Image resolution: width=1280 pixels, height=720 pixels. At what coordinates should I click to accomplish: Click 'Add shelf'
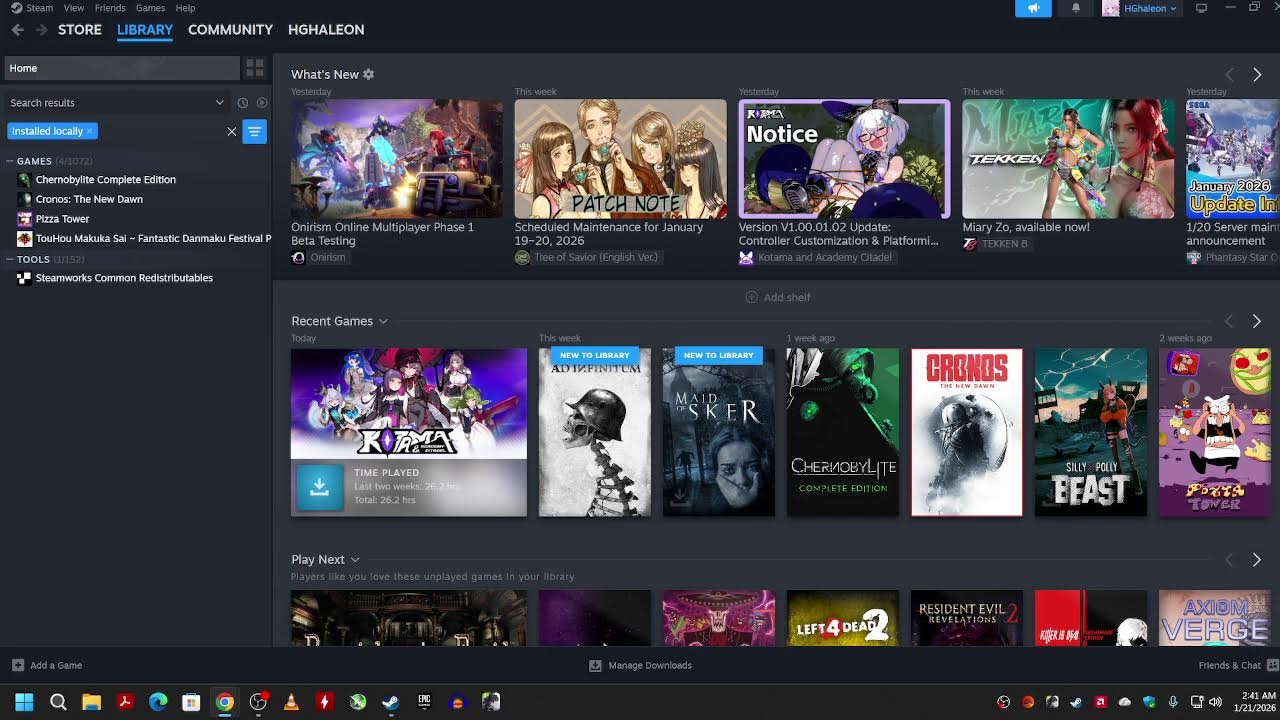click(778, 297)
